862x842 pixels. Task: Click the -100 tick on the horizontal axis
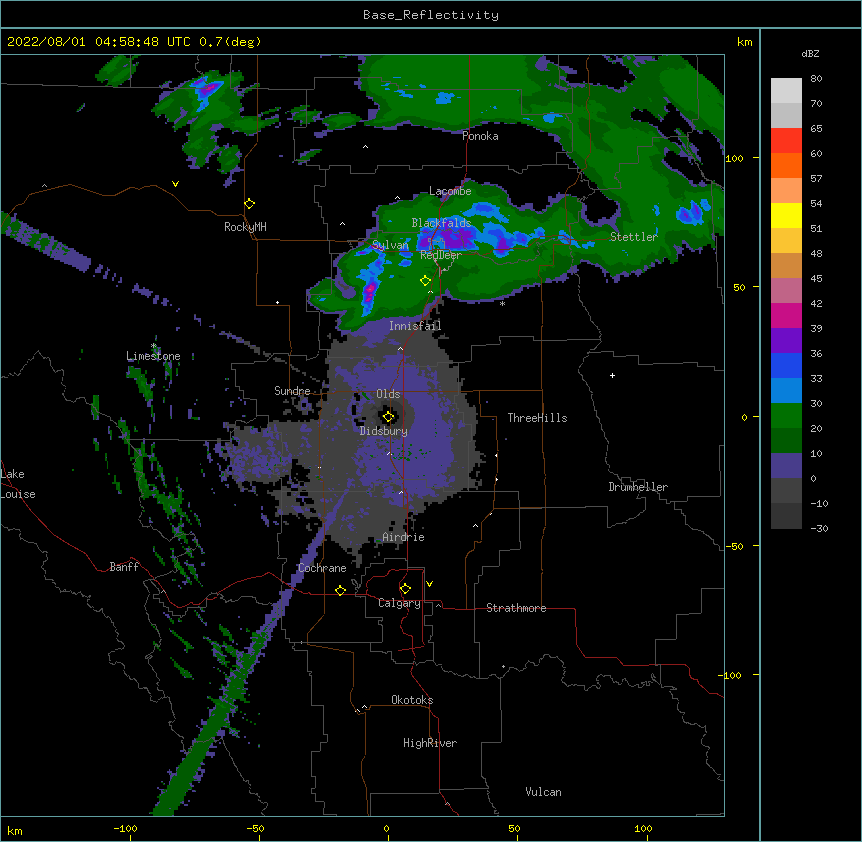[x=125, y=828]
